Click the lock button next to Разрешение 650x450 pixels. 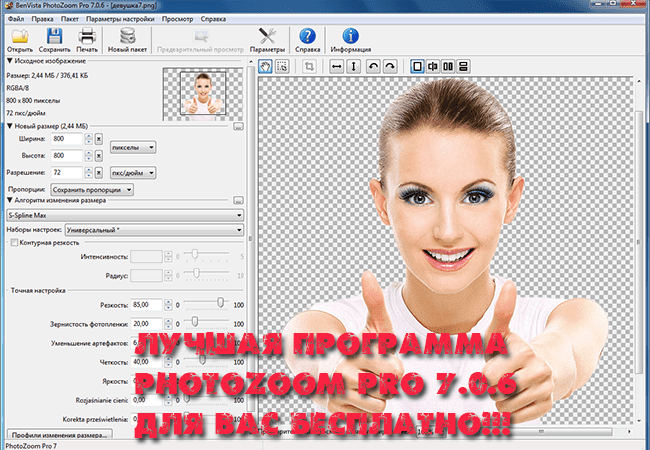coord(99,173)
